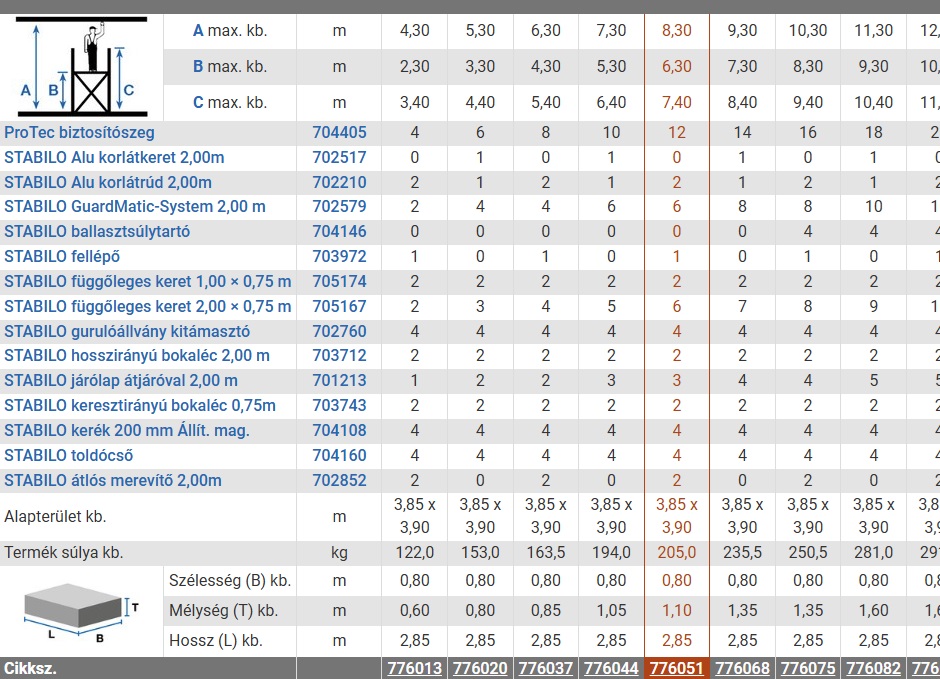This screenshot has height=679, width=940.
Task: Select the product weight value 194,0
Action: click(611, 553)
